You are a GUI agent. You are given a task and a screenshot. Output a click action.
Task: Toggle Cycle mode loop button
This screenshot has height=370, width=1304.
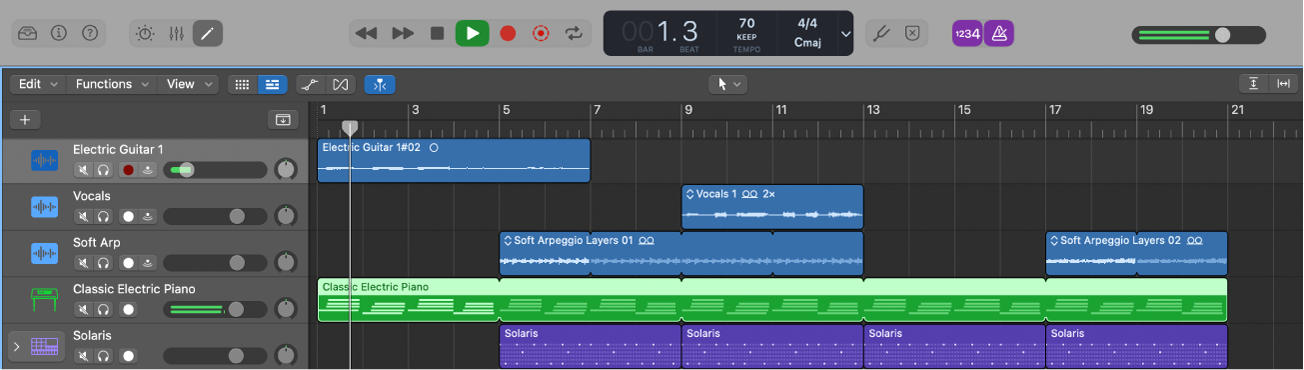[x=573, y=33]
